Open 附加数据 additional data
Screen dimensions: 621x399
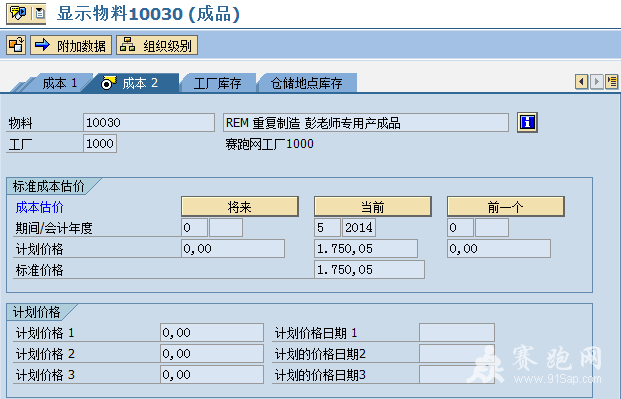[x=71, y=45]
